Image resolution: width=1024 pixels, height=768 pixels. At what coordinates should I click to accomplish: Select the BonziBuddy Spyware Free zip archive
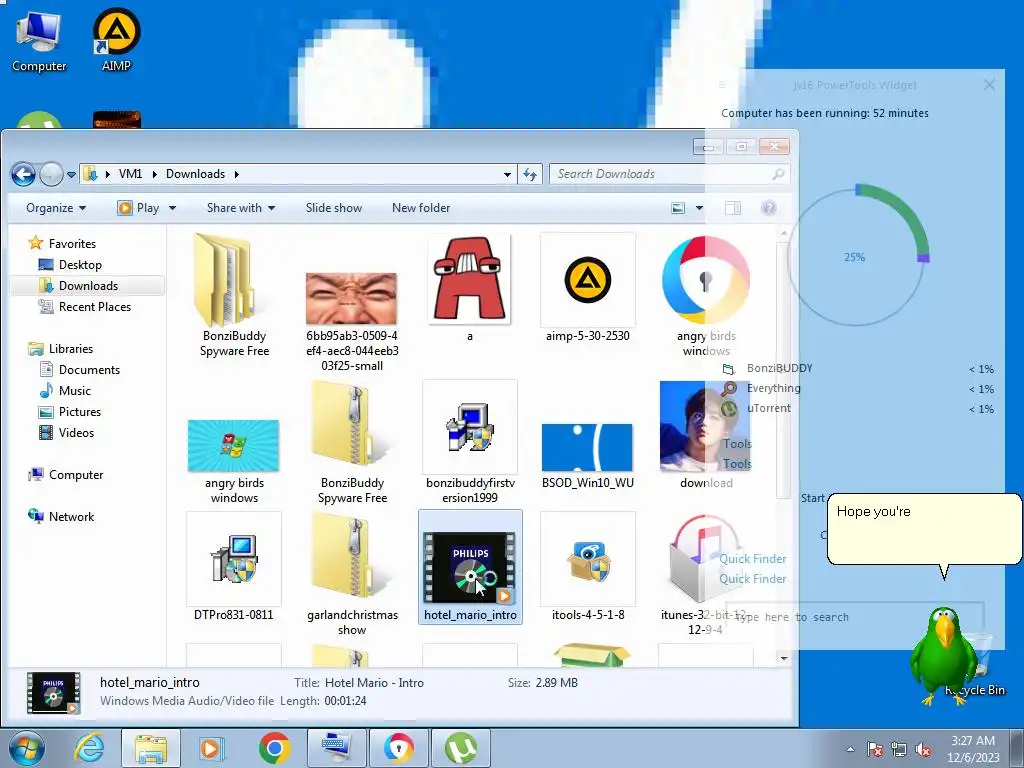tap(352, 443)
